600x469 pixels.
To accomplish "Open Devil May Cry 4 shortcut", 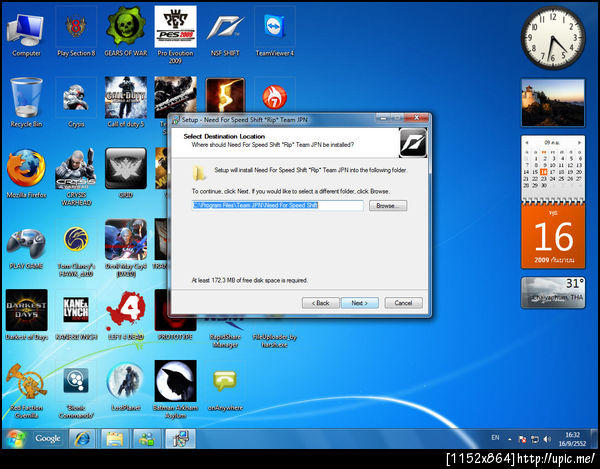I will point(126,248).
